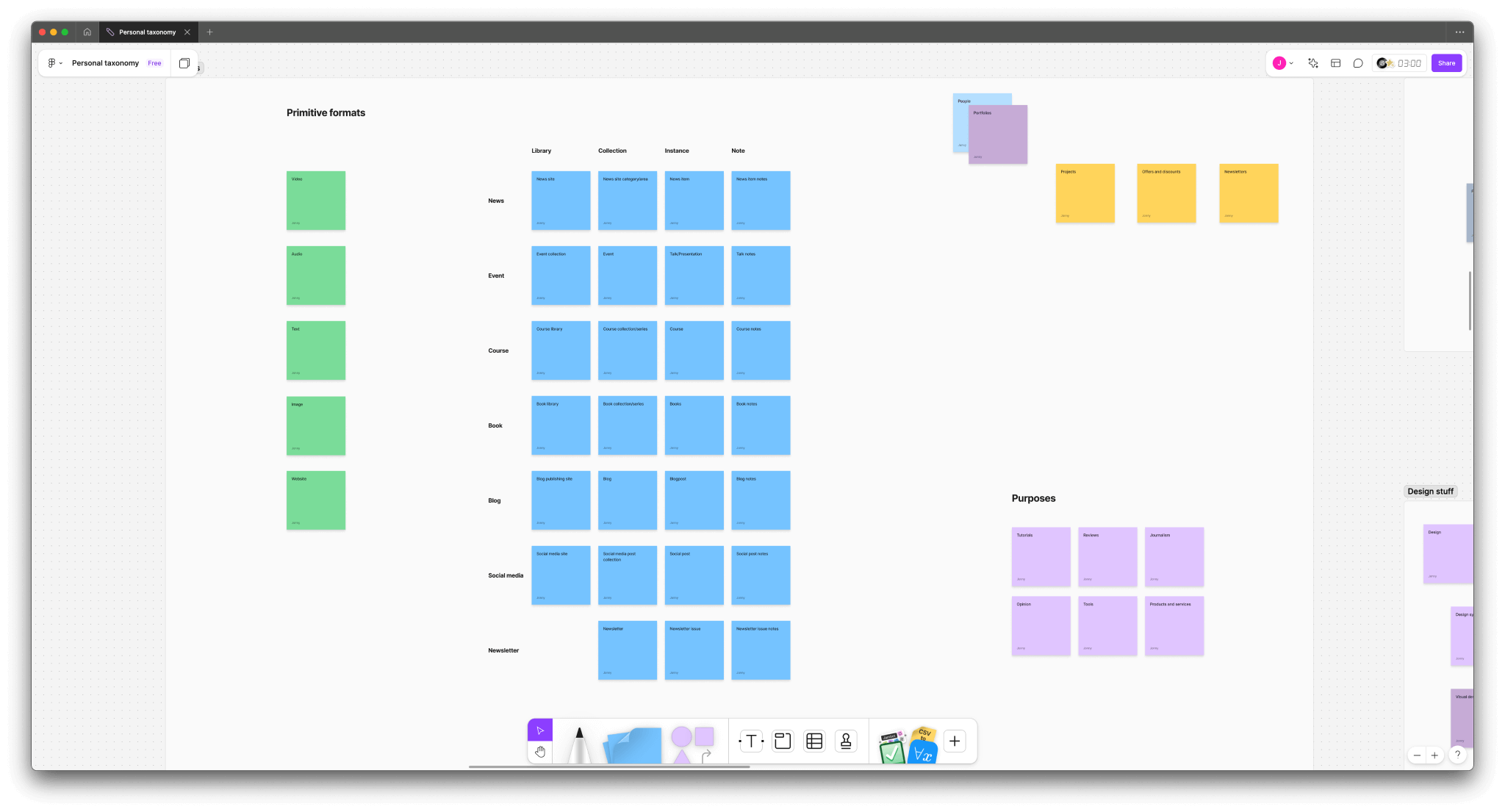
Task: Create a new section with the section tool
Action: click(x=783, y=741)
